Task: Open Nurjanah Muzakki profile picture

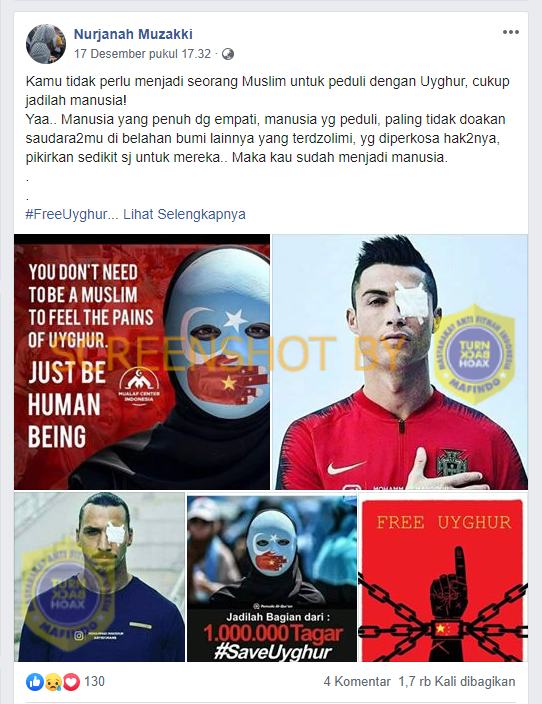Action: click(x=46, y=44)
